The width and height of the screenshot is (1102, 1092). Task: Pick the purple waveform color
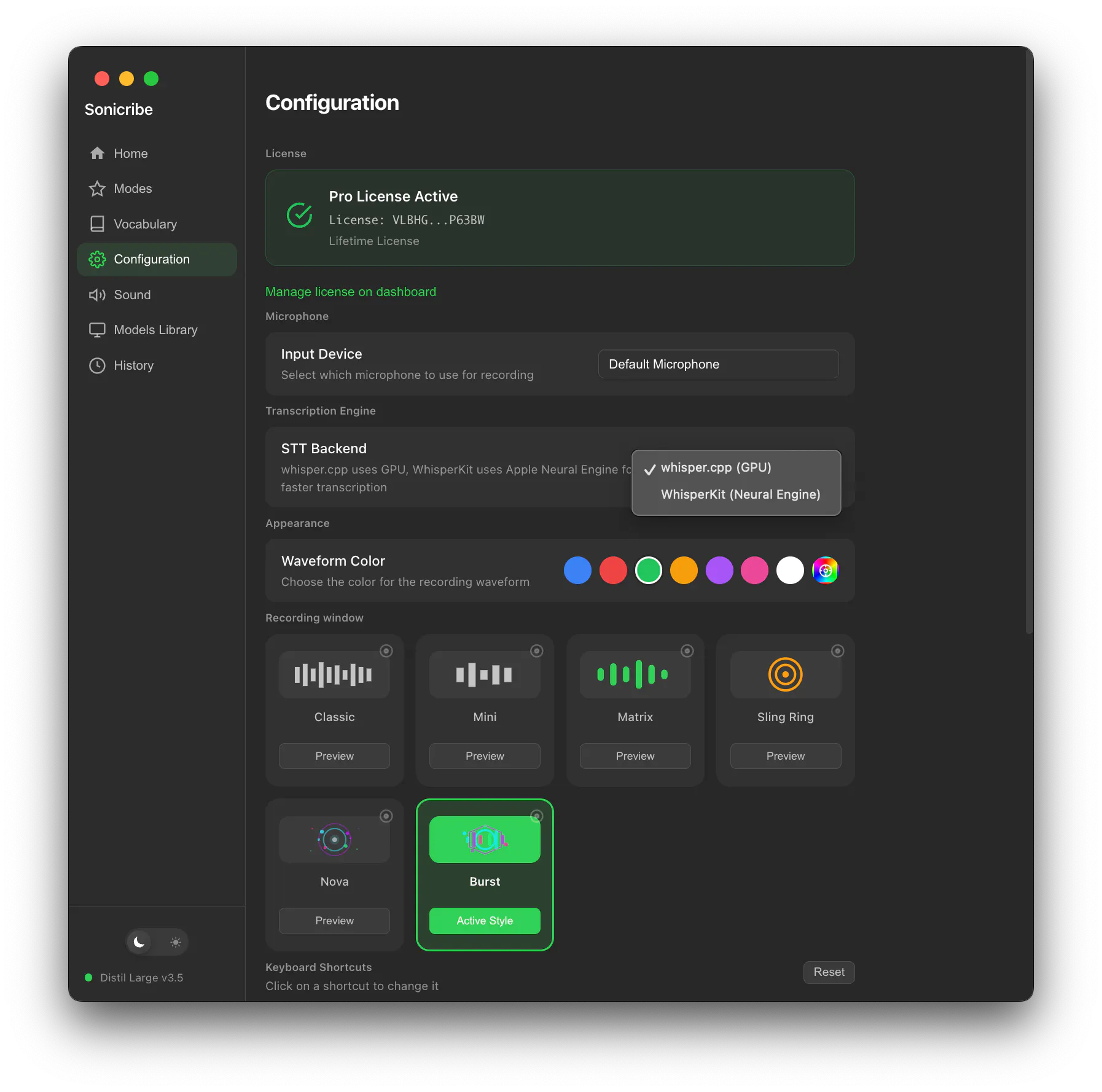719,571
